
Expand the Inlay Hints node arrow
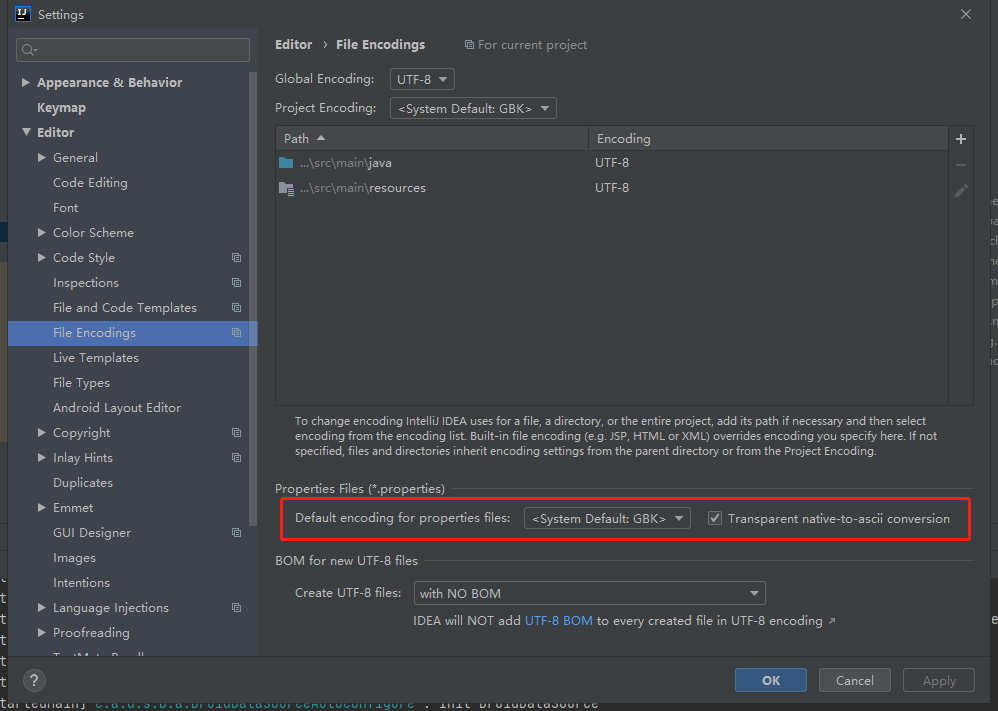coord(41,458)
